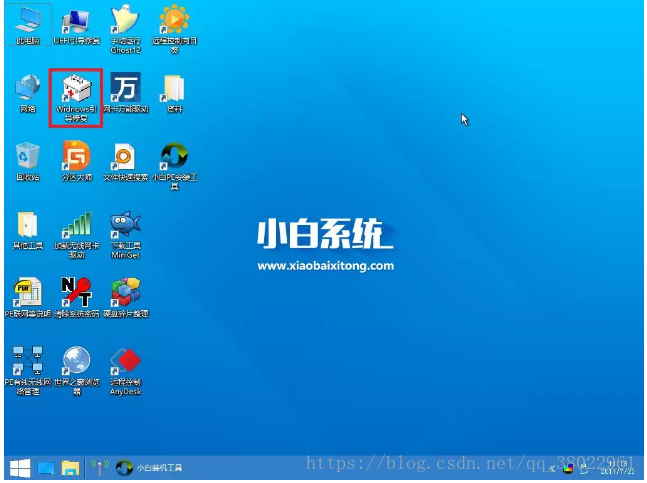Launch 加载无线网卡驱动 signal-bars icon
This screenshot has width=647, height=483.
pyautogui.click(x=77, y=235)
